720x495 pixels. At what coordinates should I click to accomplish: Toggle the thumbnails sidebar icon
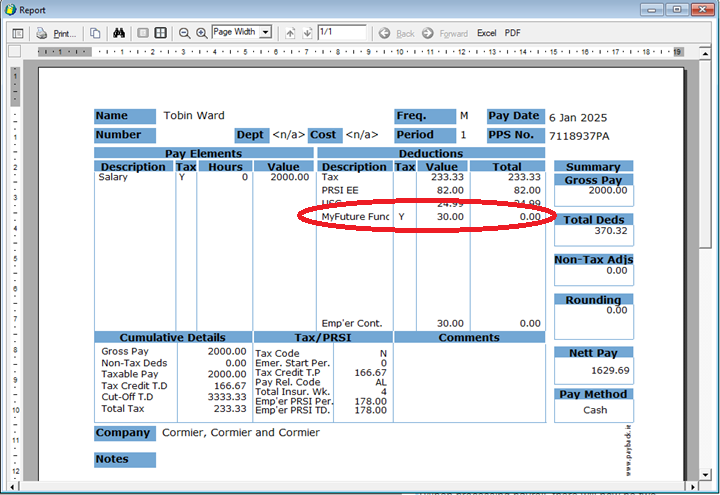(x=18, y=33)
